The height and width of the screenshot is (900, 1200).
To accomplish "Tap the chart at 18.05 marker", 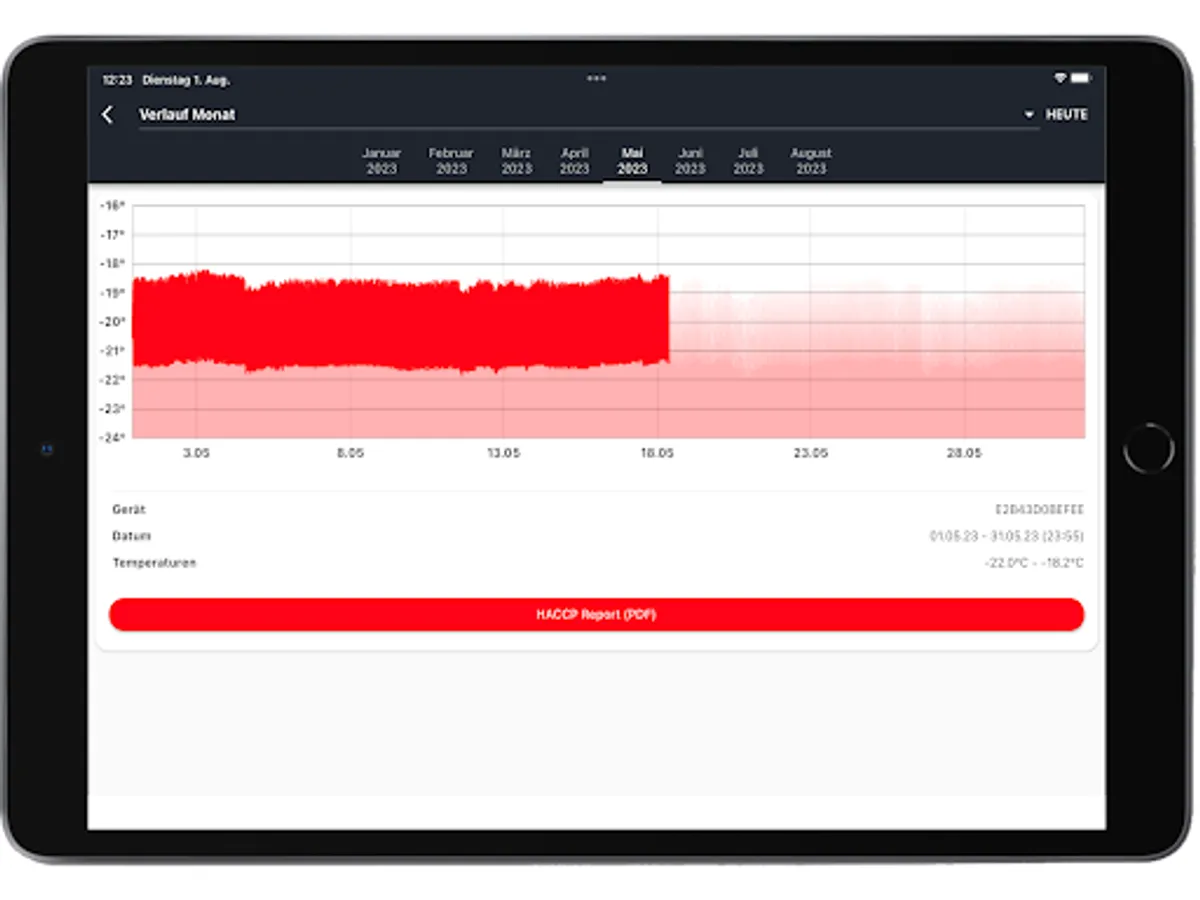I will pos(657,453).
